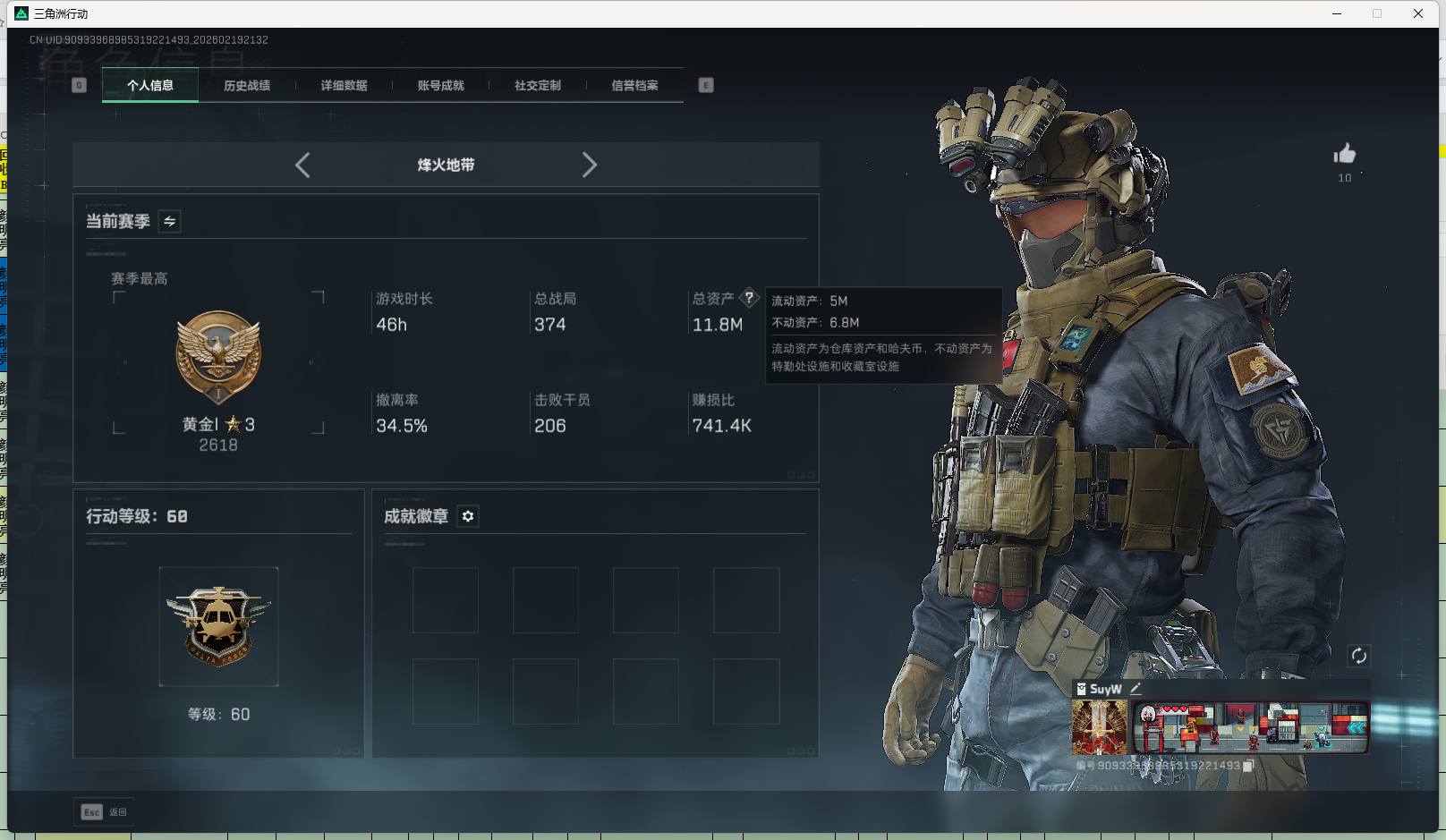Click the top-left empty achievement badge slot

(446, 600)
